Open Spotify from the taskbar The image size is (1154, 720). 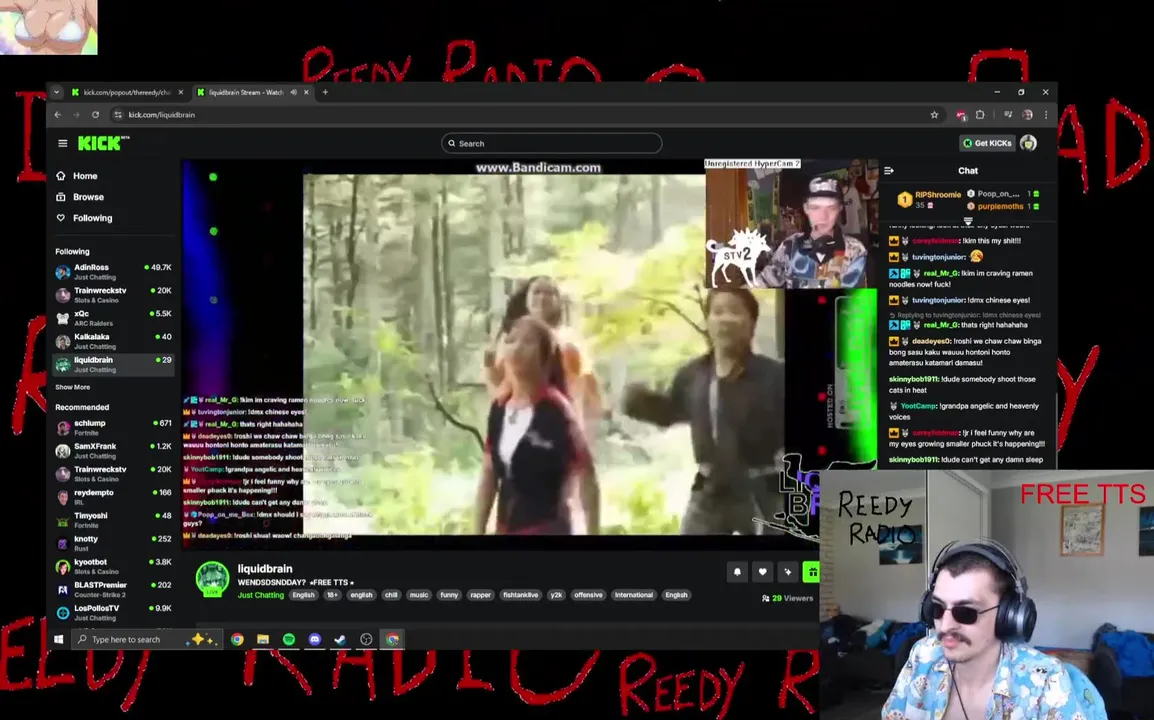pyautogui.click(x=288, y=639)
